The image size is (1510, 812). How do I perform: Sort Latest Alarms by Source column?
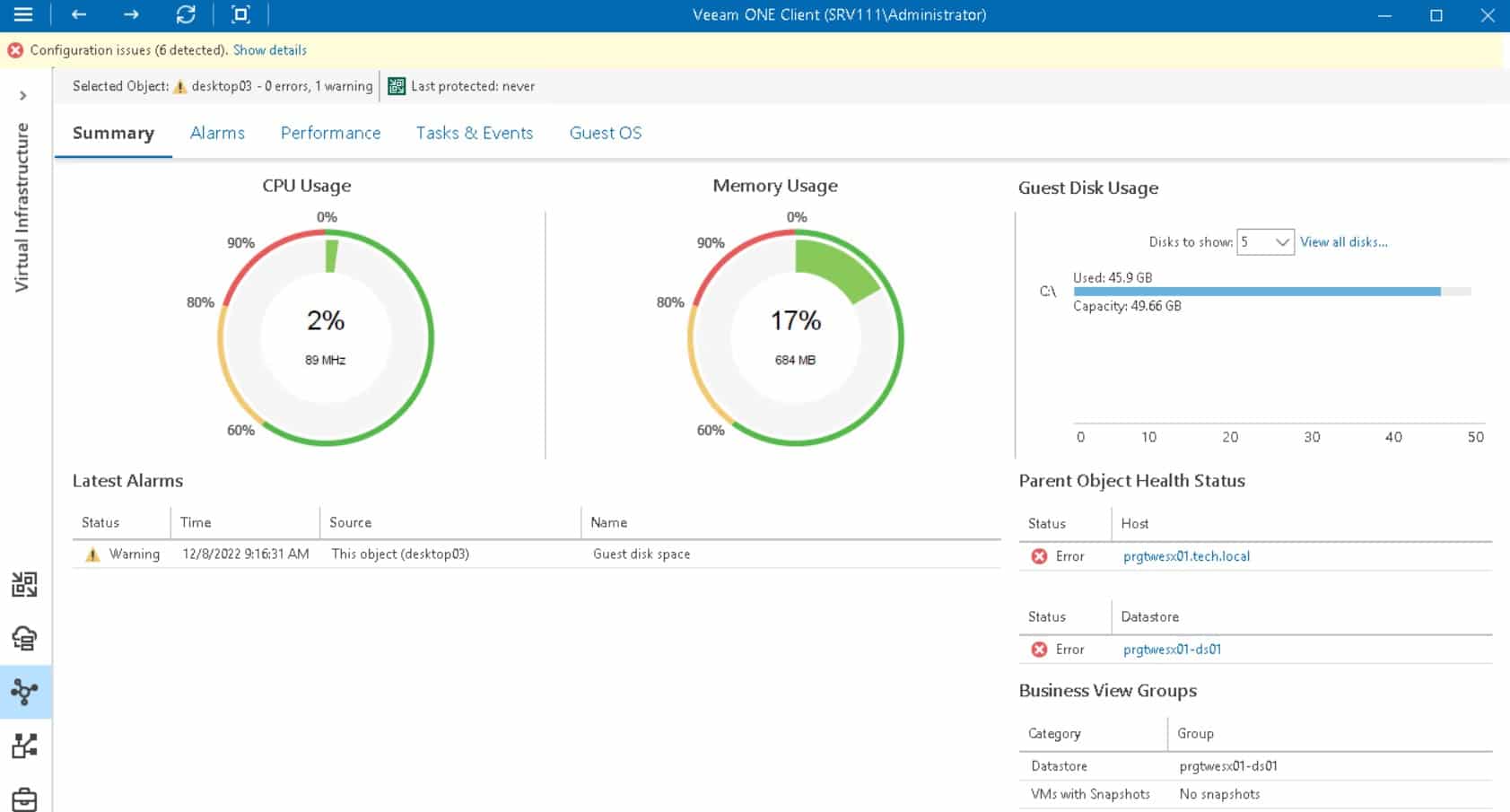[450, 522]
